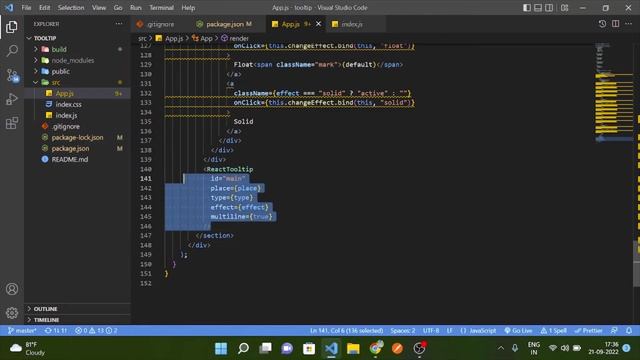This screenshot has width=640, height=360.
Task: Open the Explorer view in activity bar
Action: click(x=12, y=27)
